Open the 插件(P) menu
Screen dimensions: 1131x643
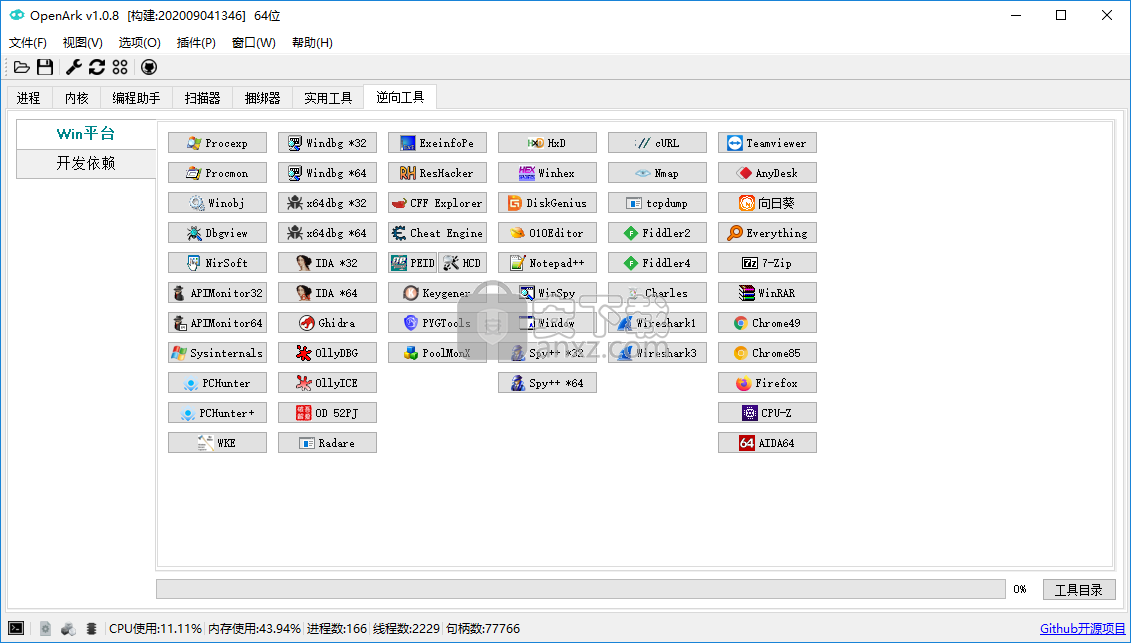(x=196, y=43)
